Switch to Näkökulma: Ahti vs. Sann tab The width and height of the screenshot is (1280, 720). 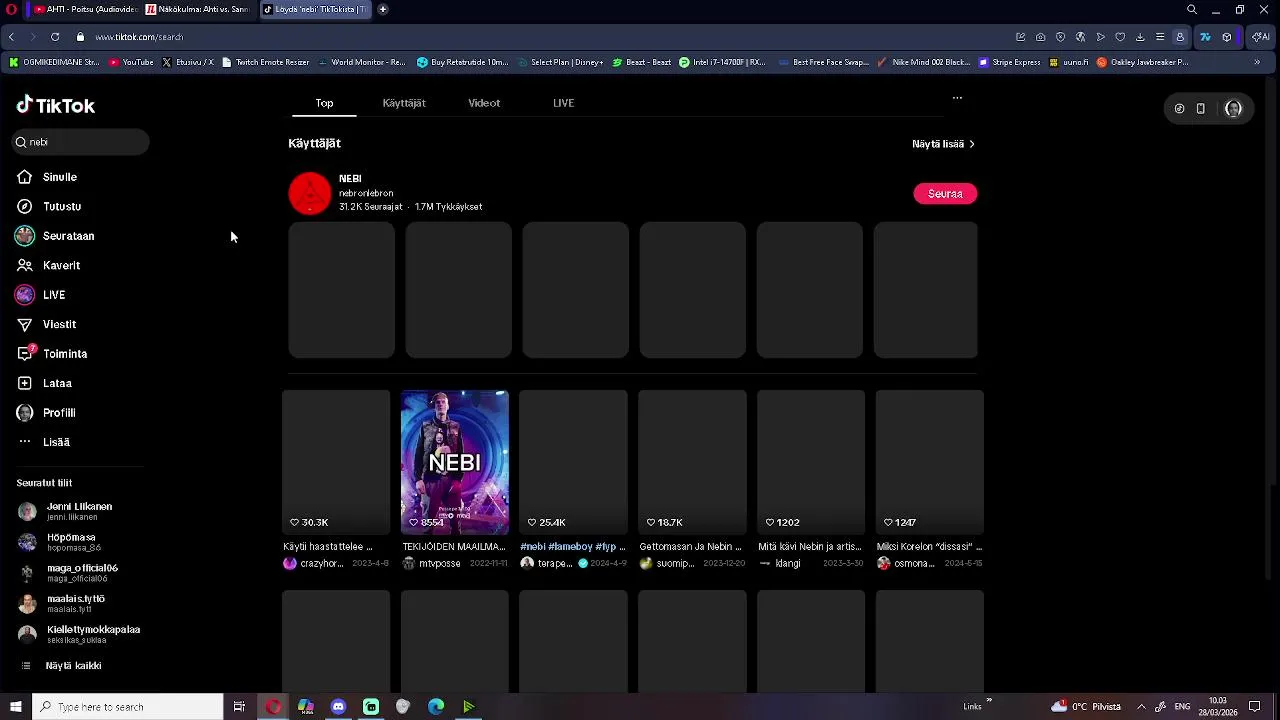(197, 9)
